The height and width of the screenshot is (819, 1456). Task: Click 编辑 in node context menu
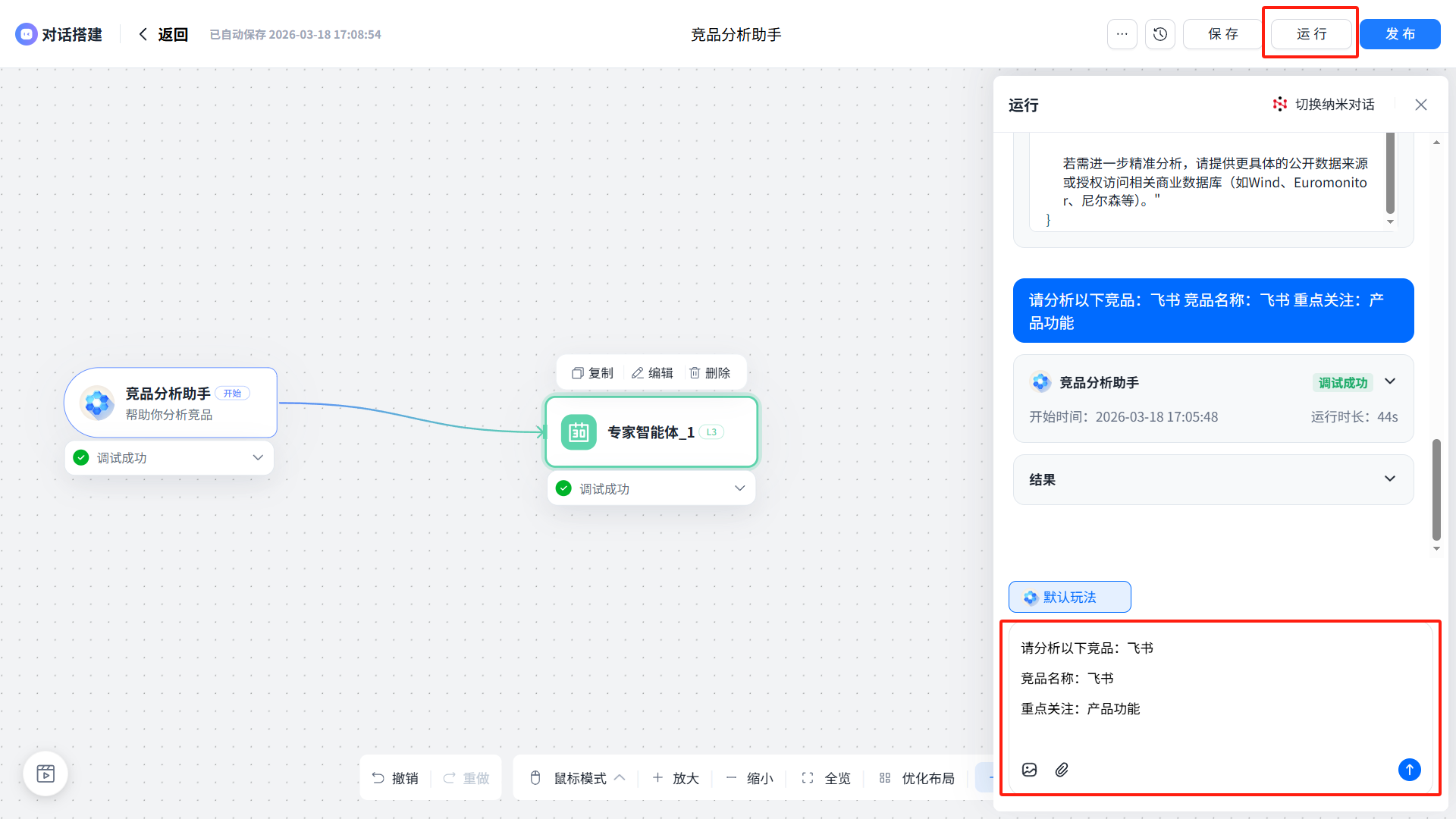[652, 373]
